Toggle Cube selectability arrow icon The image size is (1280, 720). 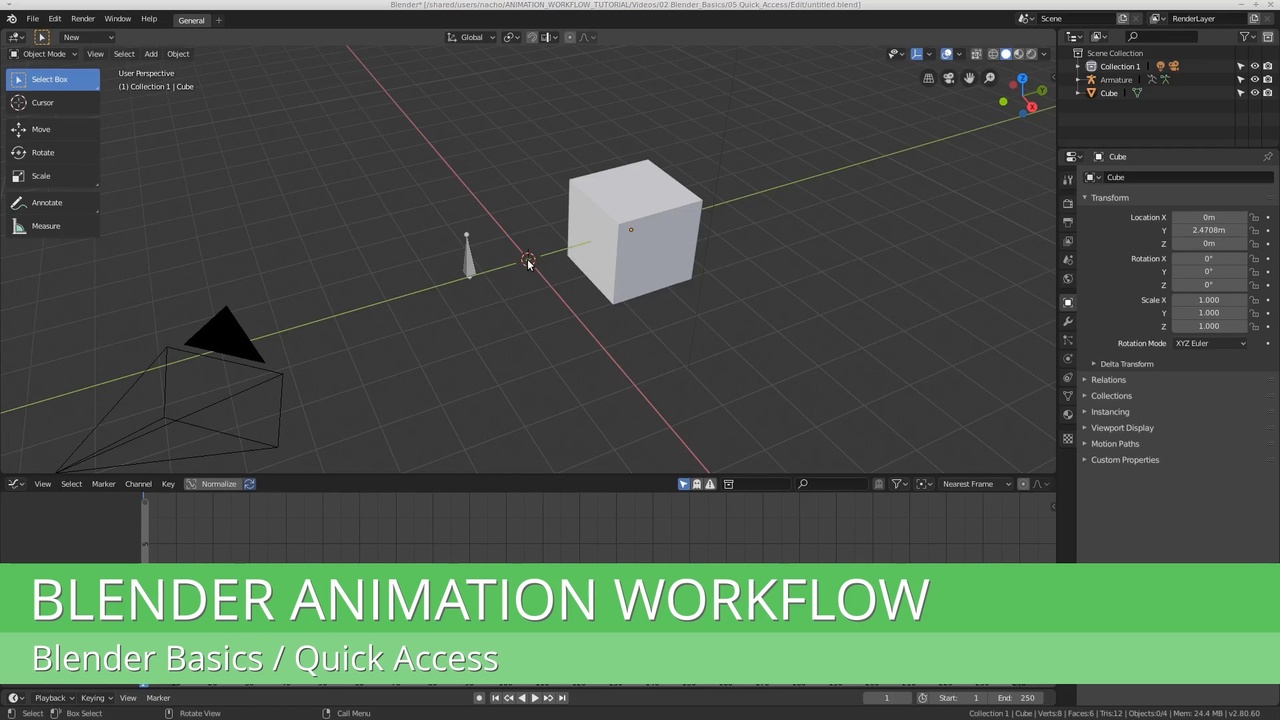point(1241,93)
